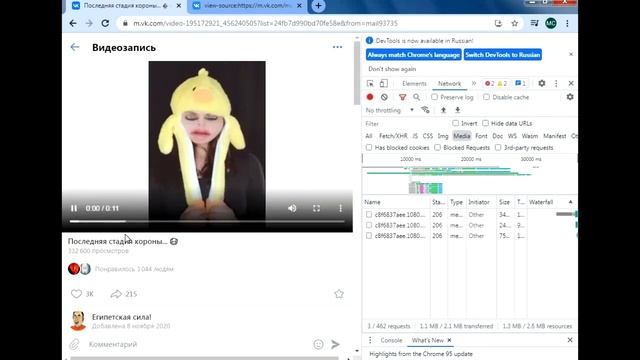
Task: Check Has blocked cookies
Action: pyautogui.click(x=369, y=147)
